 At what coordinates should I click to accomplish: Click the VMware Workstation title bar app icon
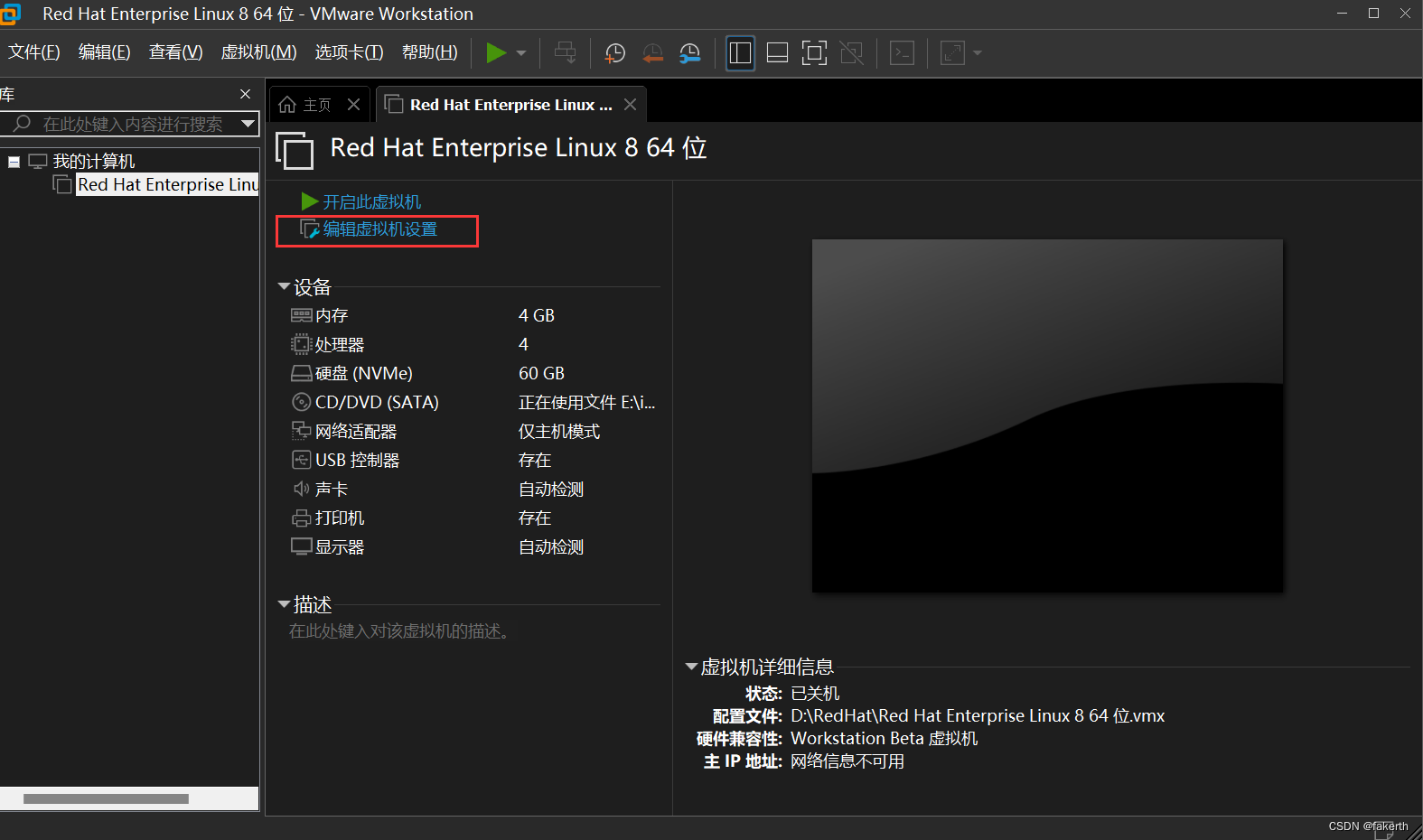[x=10, y=14]
